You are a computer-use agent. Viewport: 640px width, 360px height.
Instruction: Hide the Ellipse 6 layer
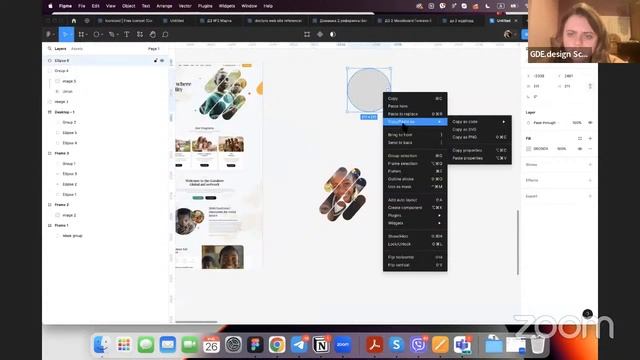pyautogui.click(x=162, y=60)
